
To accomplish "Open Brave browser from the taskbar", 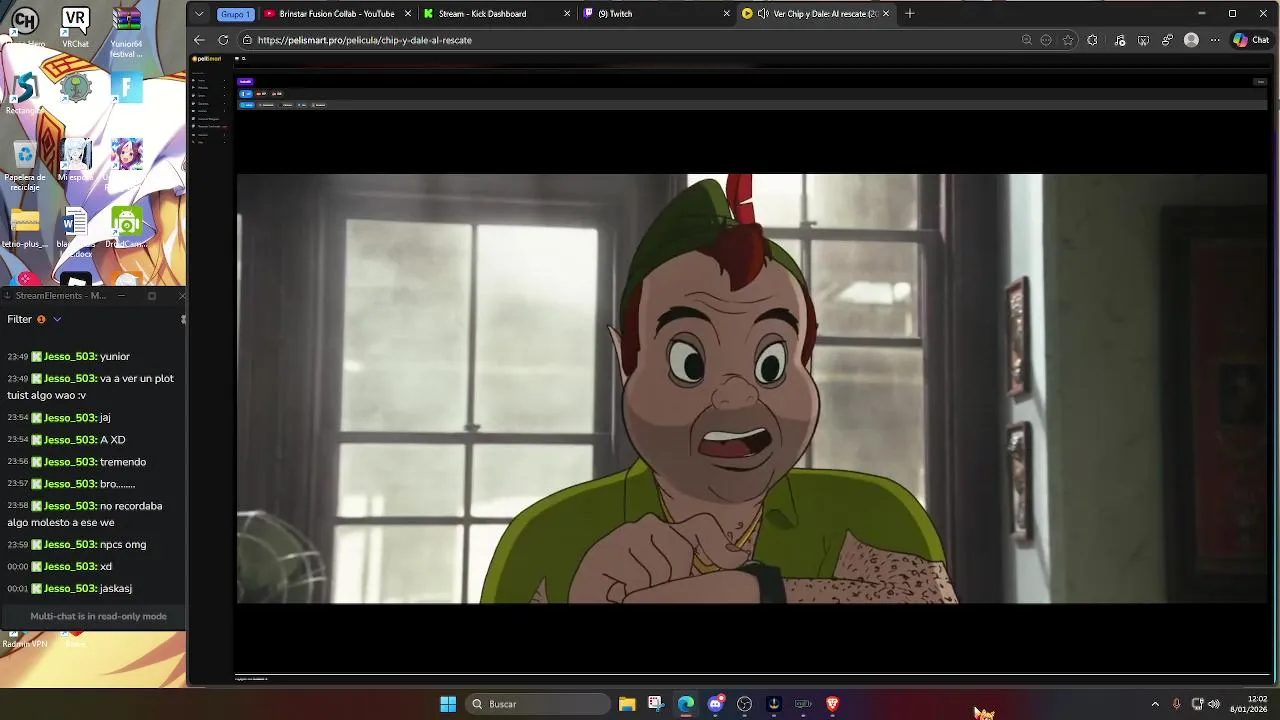I will [832, 704].
